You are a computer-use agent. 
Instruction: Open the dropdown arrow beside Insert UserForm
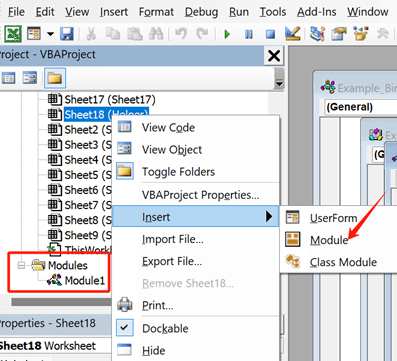point(50,34)
